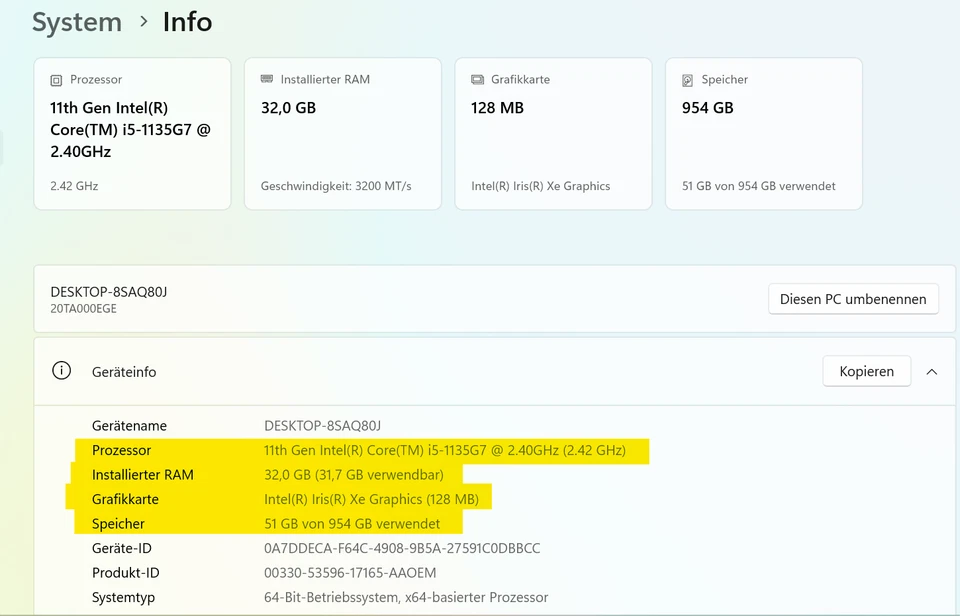Select the Gerätename row value DESKTOP-8SAQ80J
The image size is (960, 616).
click(x=322, y=426)
